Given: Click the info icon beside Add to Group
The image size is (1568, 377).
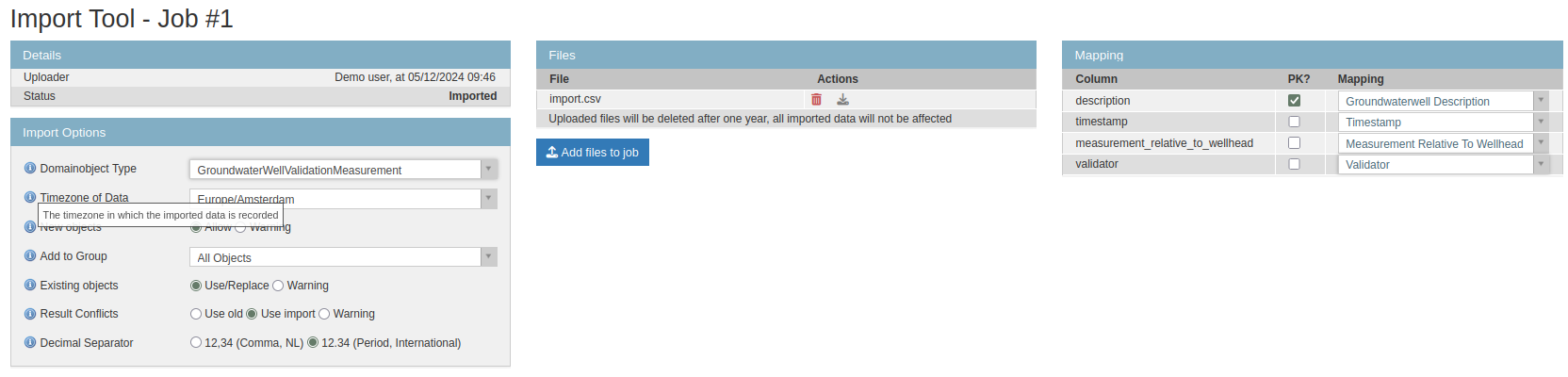Looking at the screenshot, I should (30, 256).
